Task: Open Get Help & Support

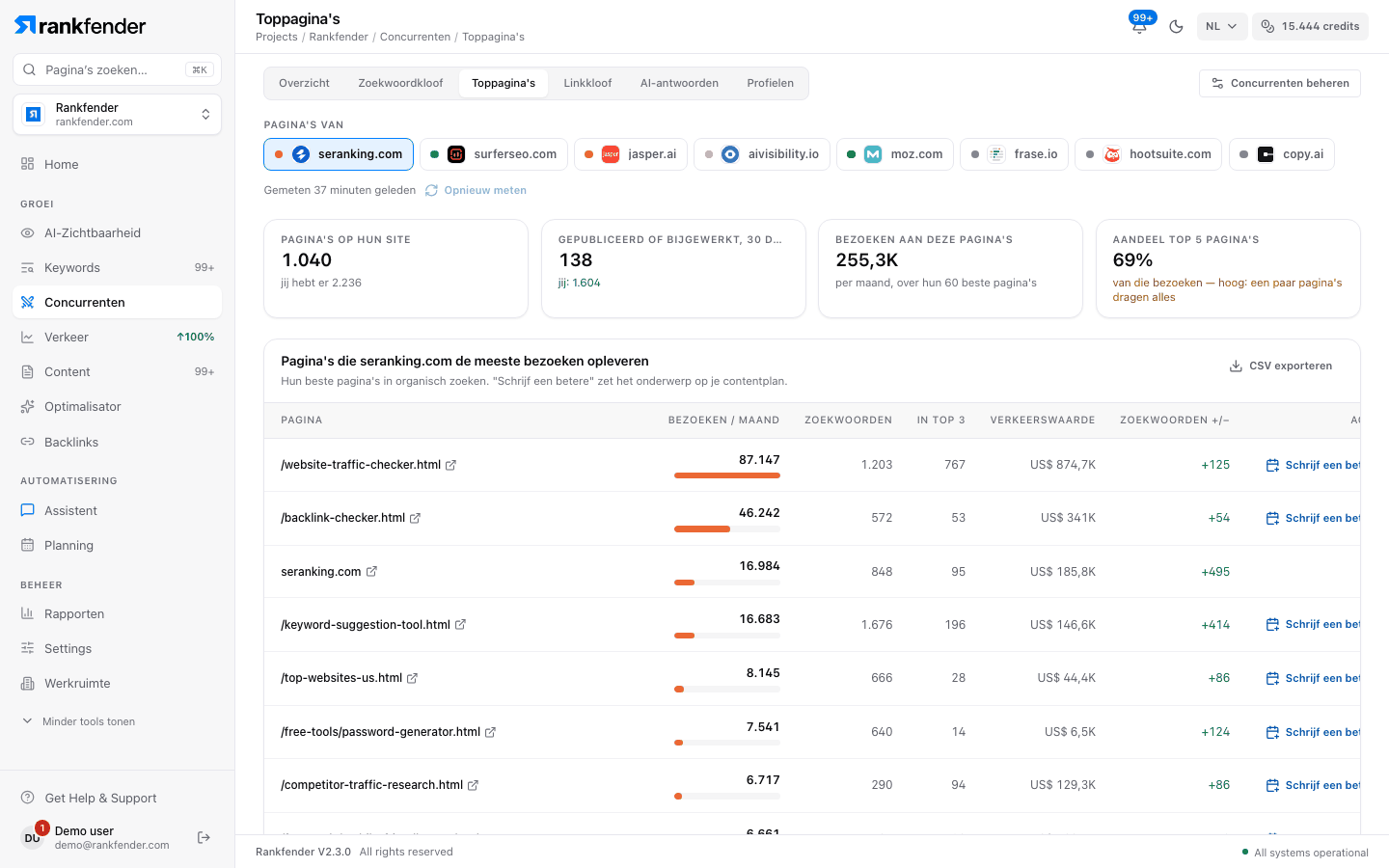Action: coord(117,798)
